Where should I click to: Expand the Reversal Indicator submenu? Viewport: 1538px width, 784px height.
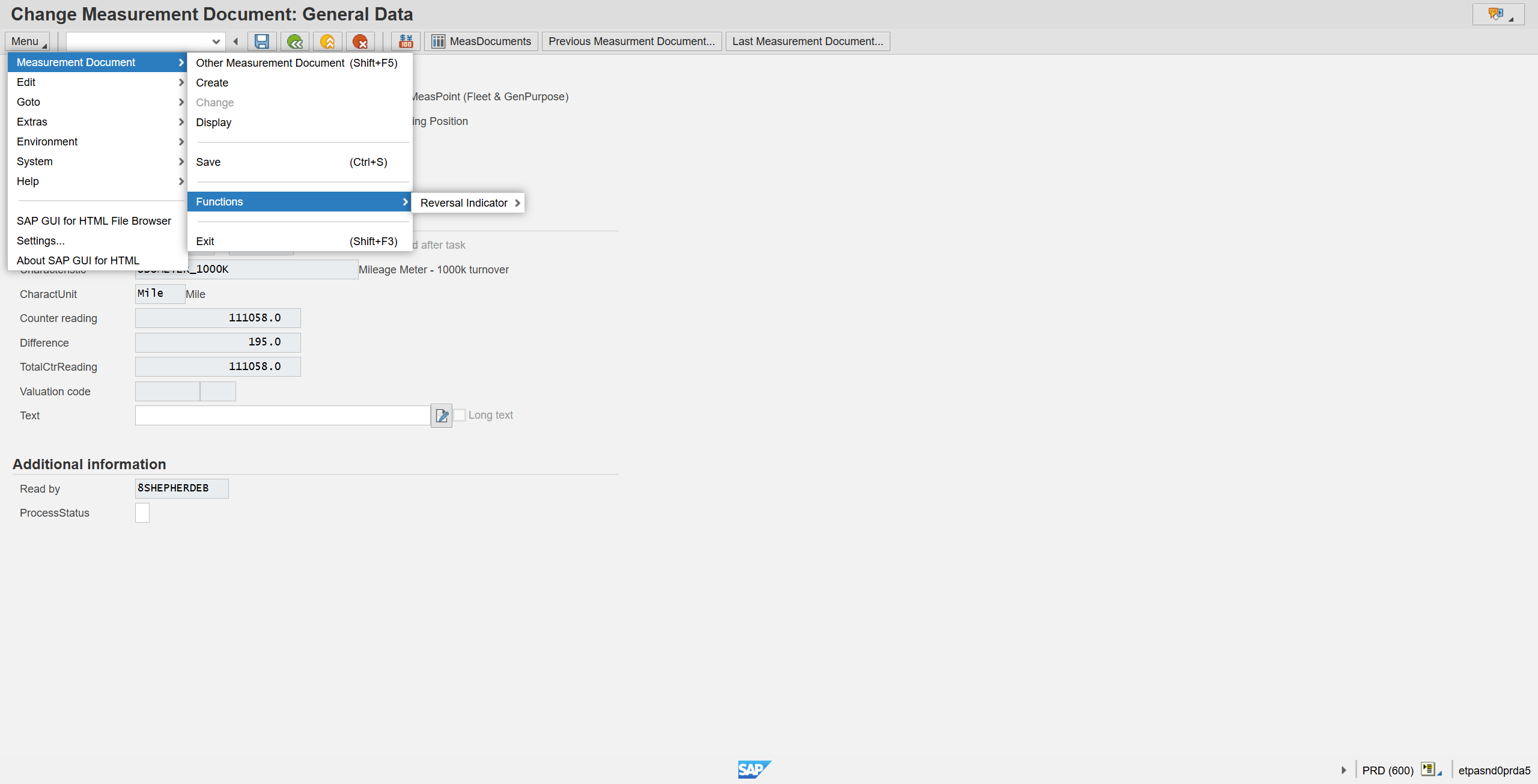468,203
